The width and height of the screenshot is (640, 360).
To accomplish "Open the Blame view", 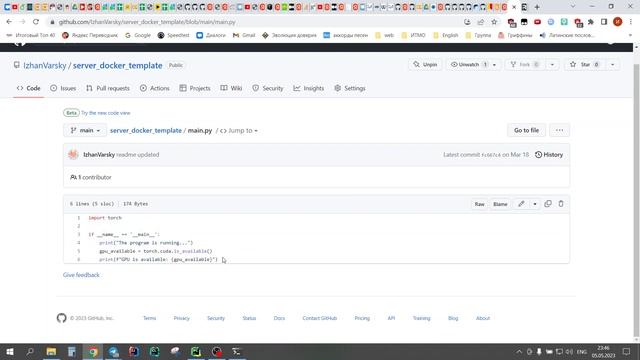I will [x=500, y=204].
